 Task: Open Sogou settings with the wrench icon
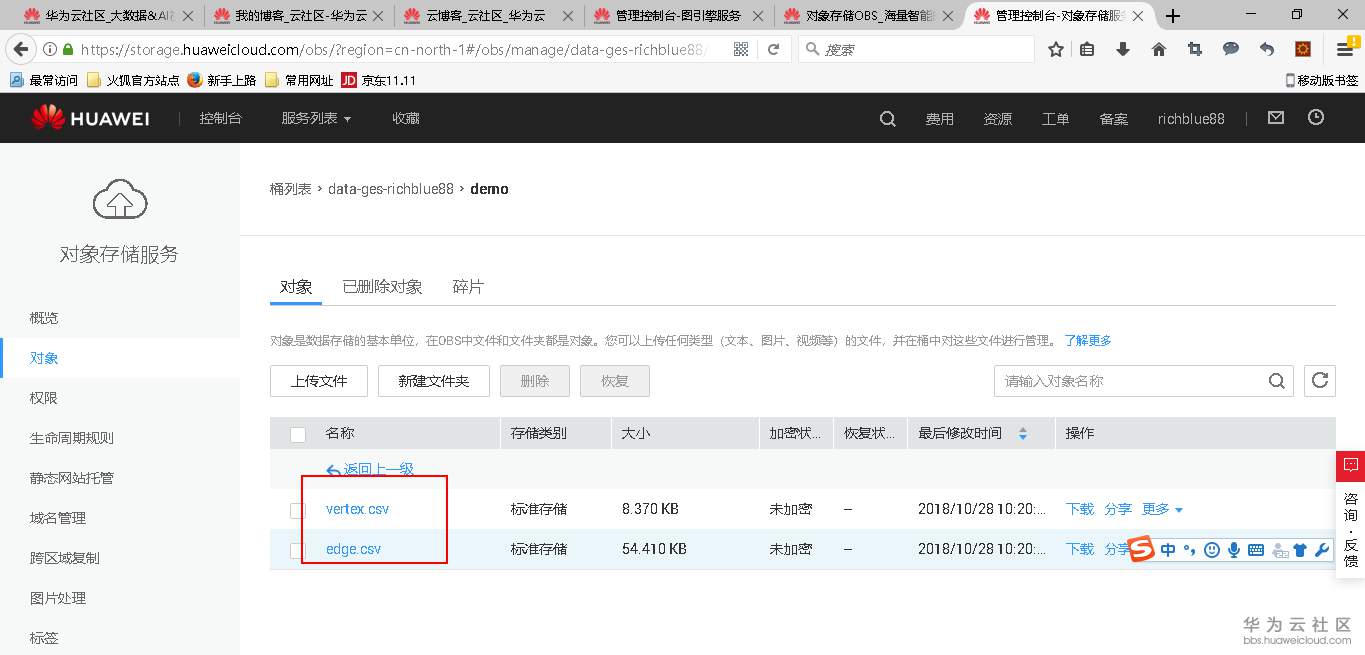pos(1322,549)
